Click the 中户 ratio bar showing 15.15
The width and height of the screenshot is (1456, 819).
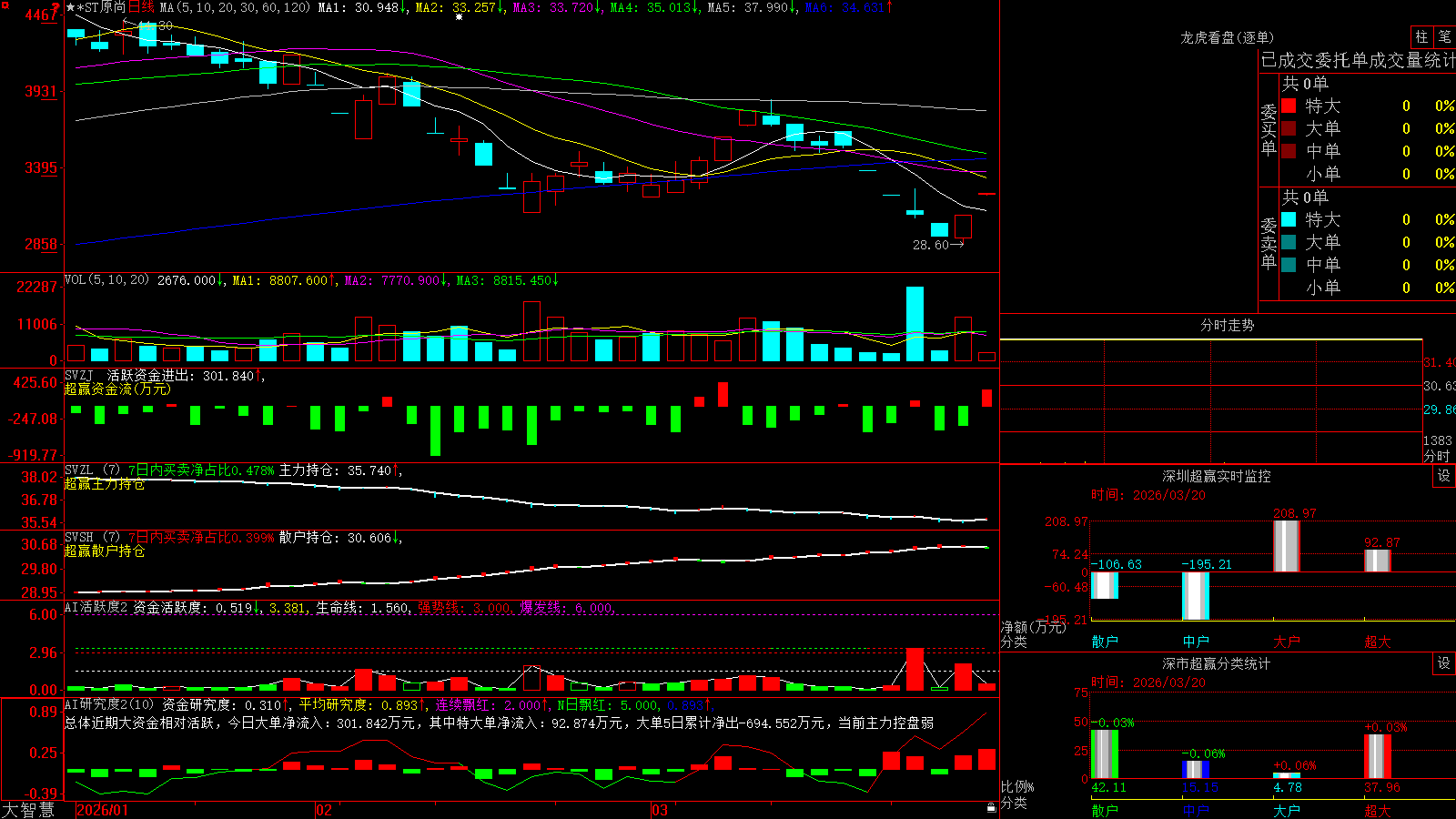(x=1196, y=770)
